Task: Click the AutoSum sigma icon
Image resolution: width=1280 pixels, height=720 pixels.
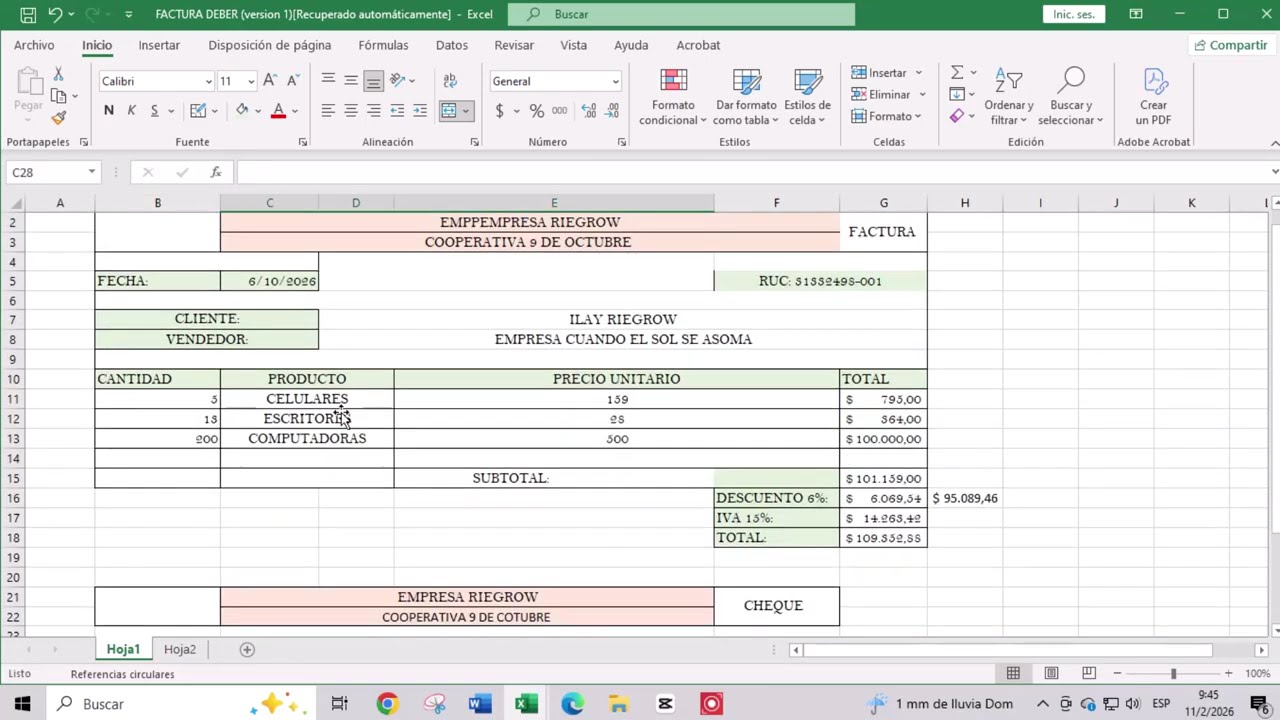Action: pyautogui.click(x=957, y=73)
